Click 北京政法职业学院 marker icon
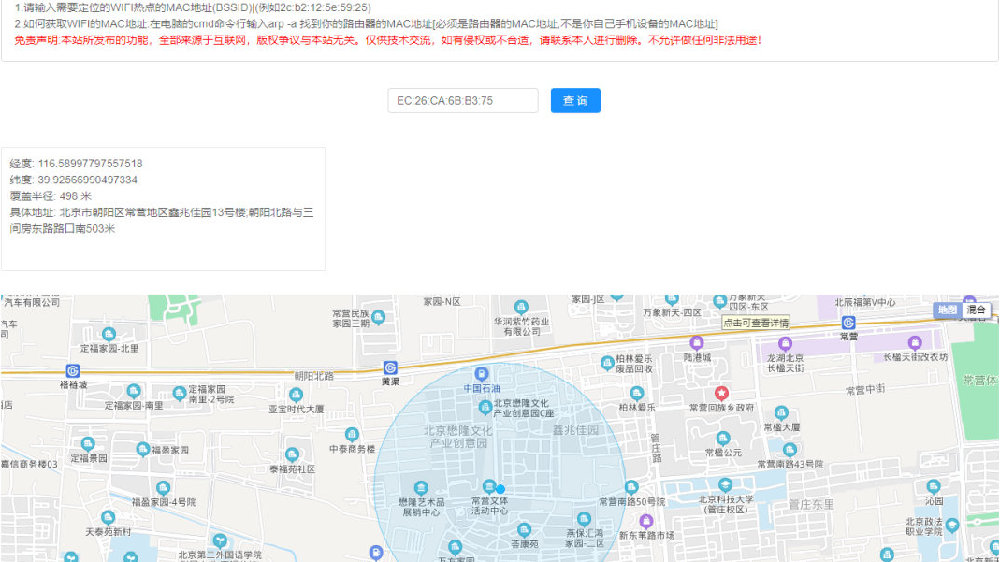 tap(952, 525)
